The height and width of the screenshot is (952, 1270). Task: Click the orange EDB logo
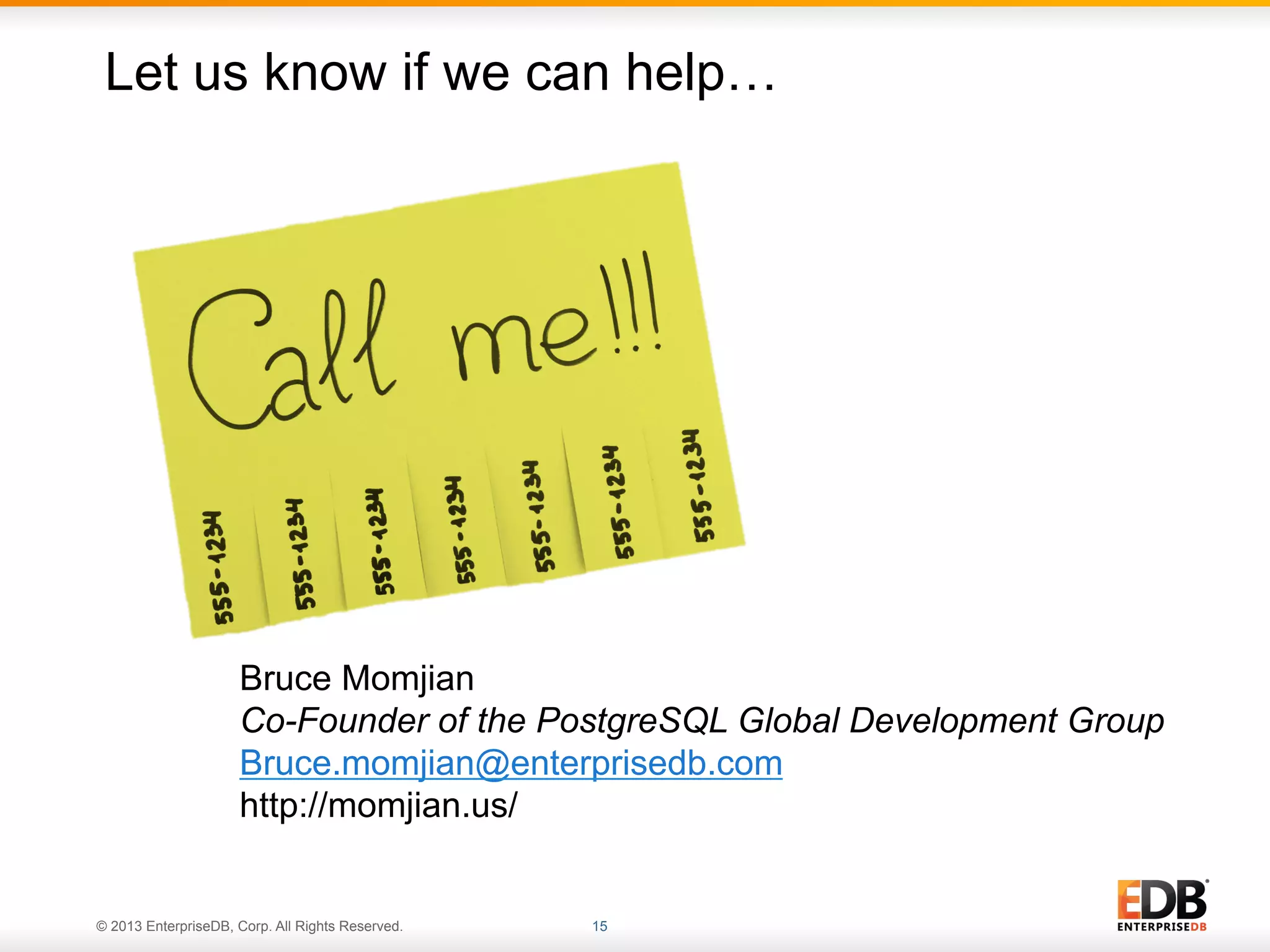coord(1161,900)
